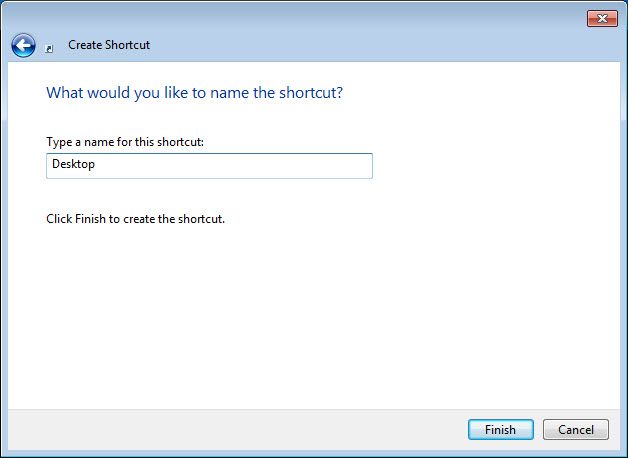Click the footer area below the Cancel button
This screenshot has height=458, width=628.
(576, 445)
